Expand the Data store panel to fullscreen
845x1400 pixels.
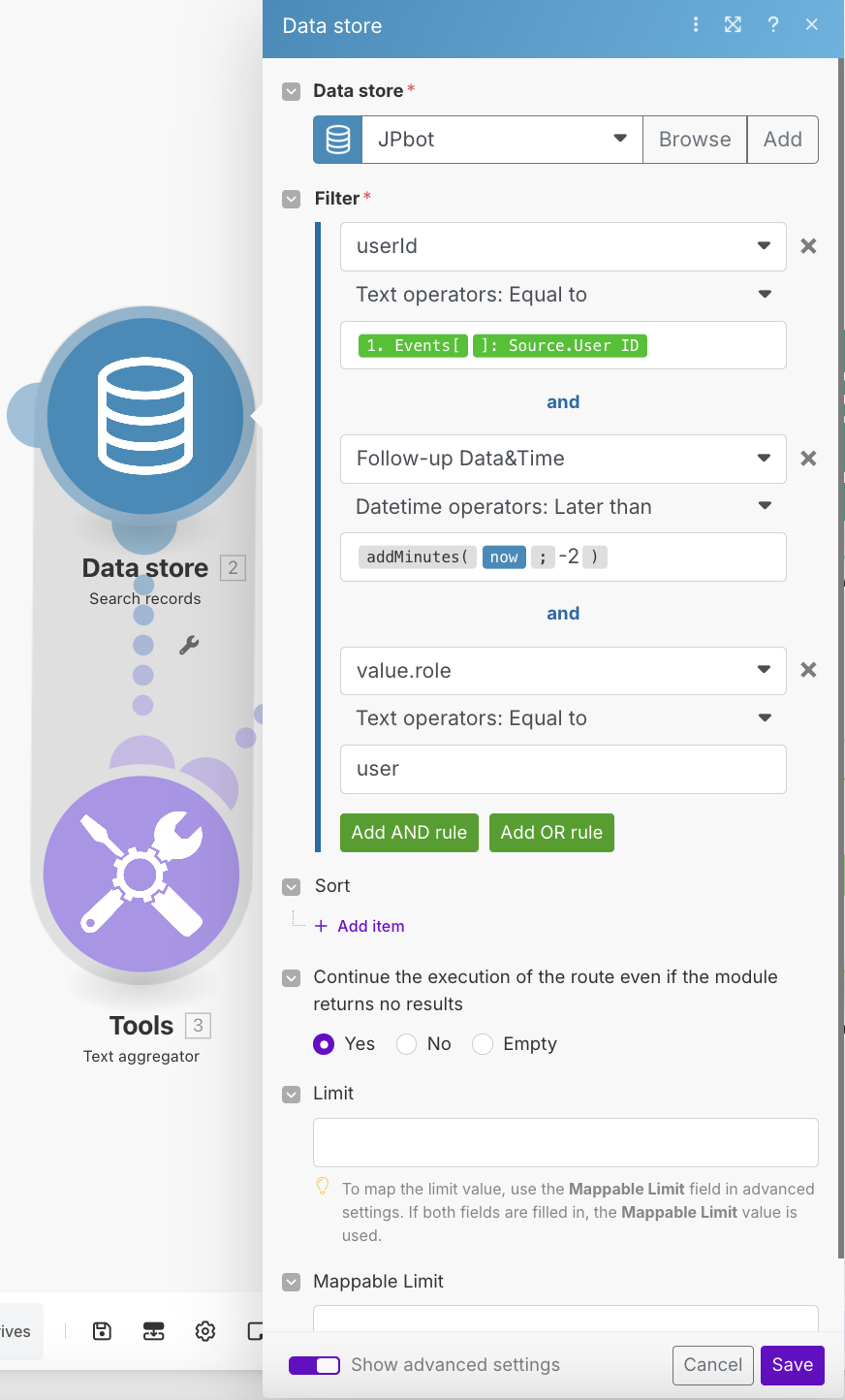[x=733, y=25]
